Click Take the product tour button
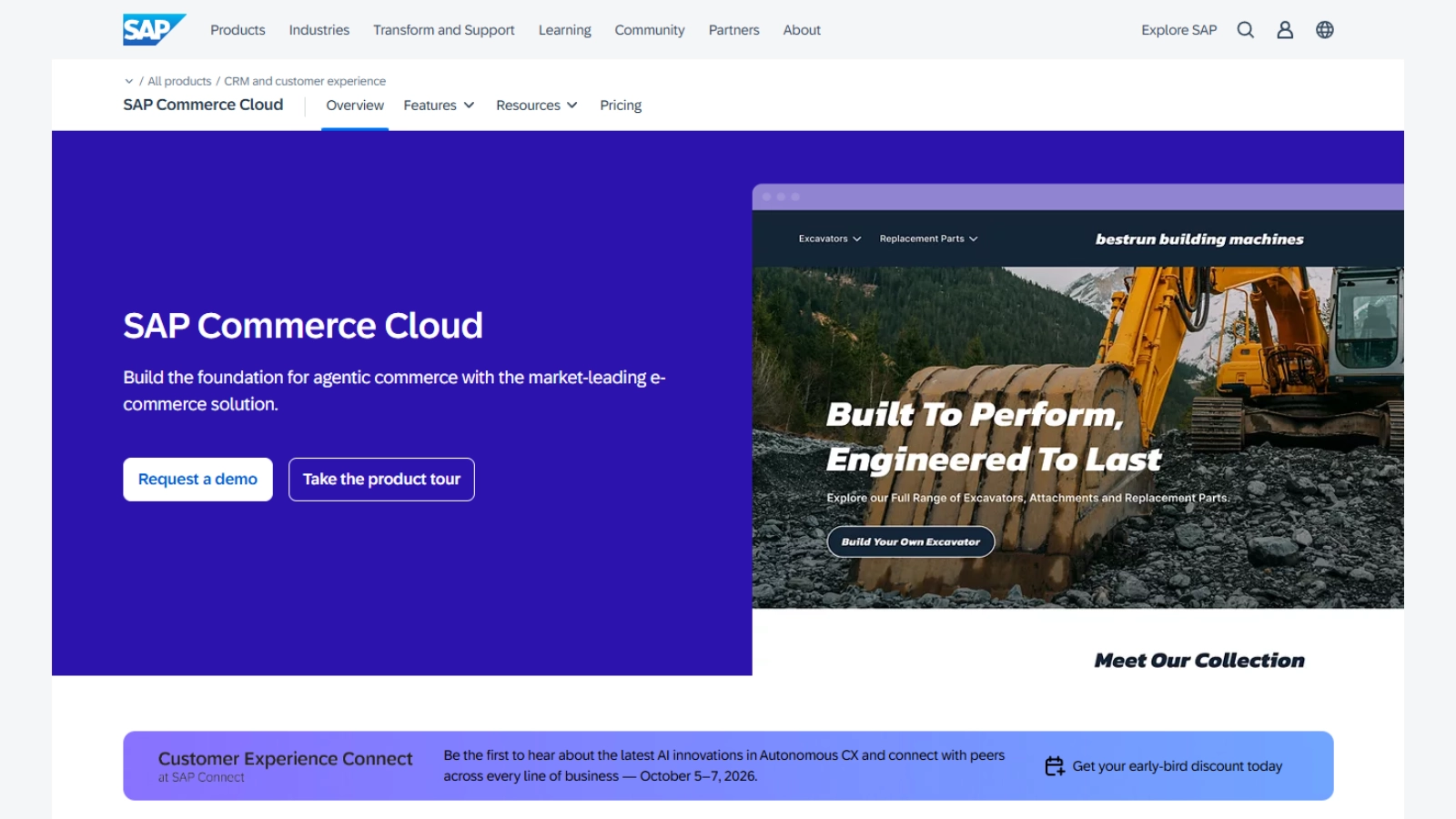The width and height of the screenshot is (1456, 819). 381,480
